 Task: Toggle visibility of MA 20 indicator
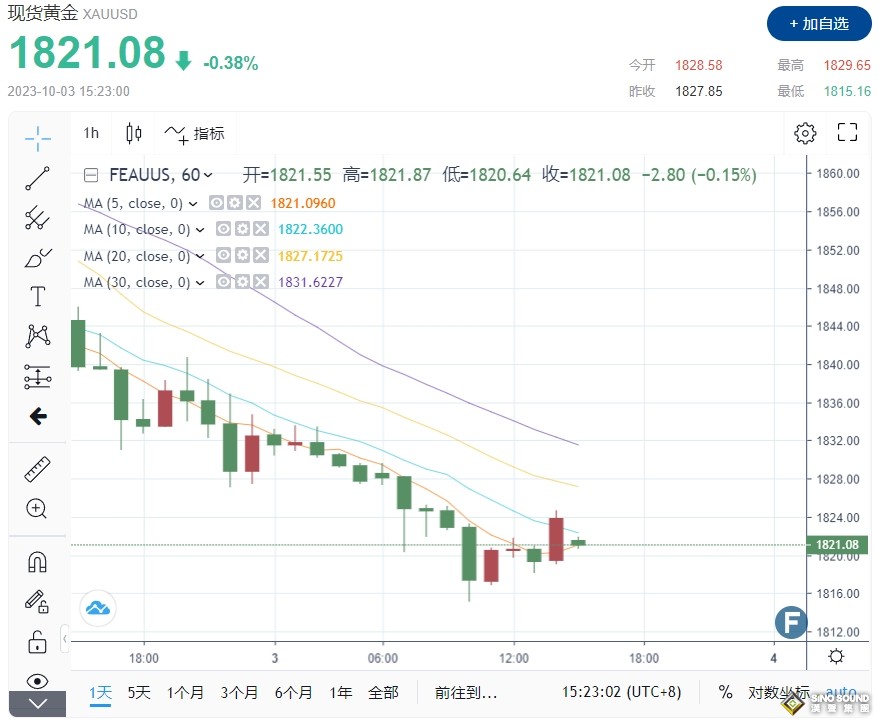(x=223, y=255)
